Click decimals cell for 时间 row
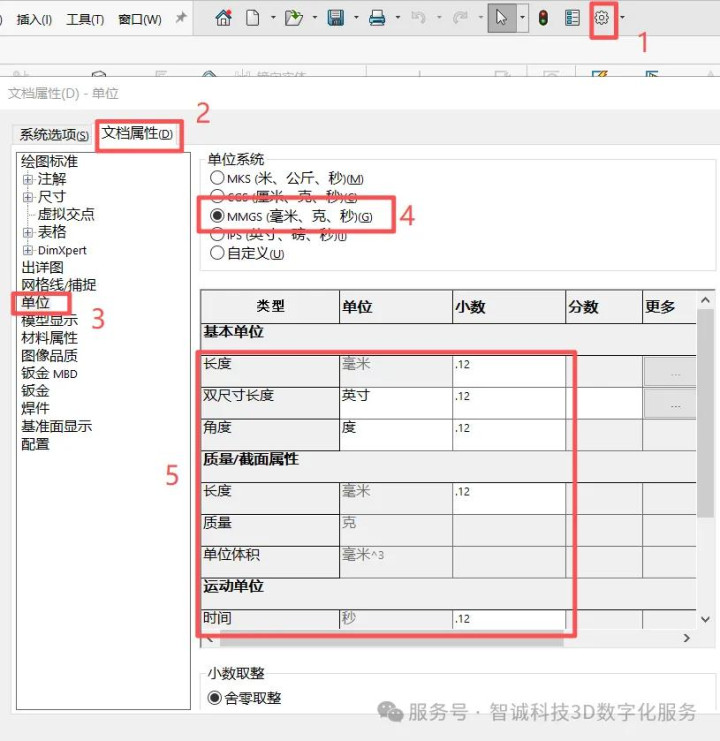Viewport: 720px width, 741px height. click(509, 620)
